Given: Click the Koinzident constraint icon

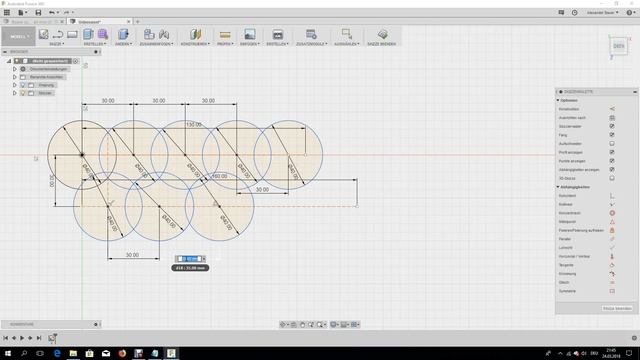Looking at the screenshot, I should coord(612,196).
